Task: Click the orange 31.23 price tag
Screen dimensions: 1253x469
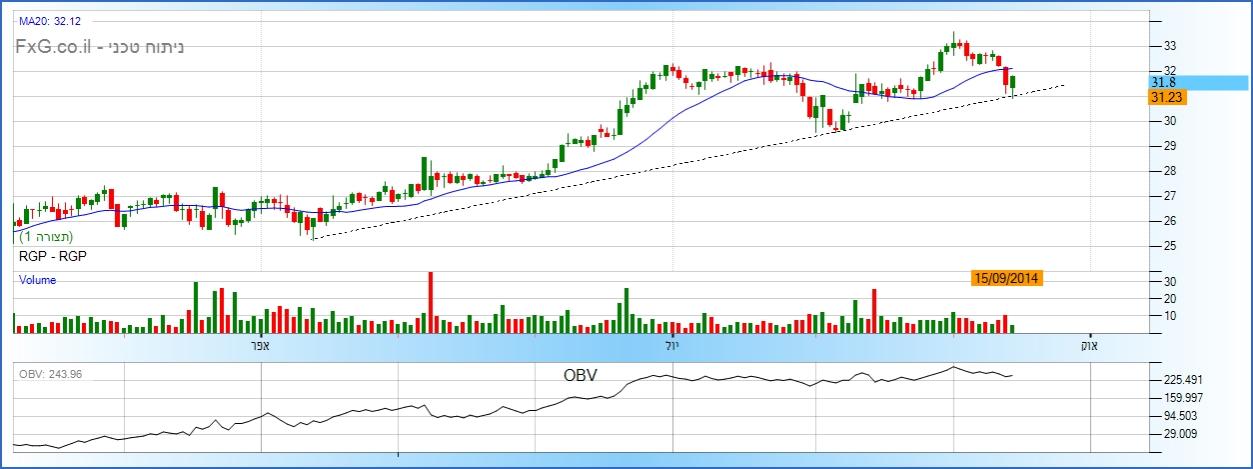Action: point(1167,97)
